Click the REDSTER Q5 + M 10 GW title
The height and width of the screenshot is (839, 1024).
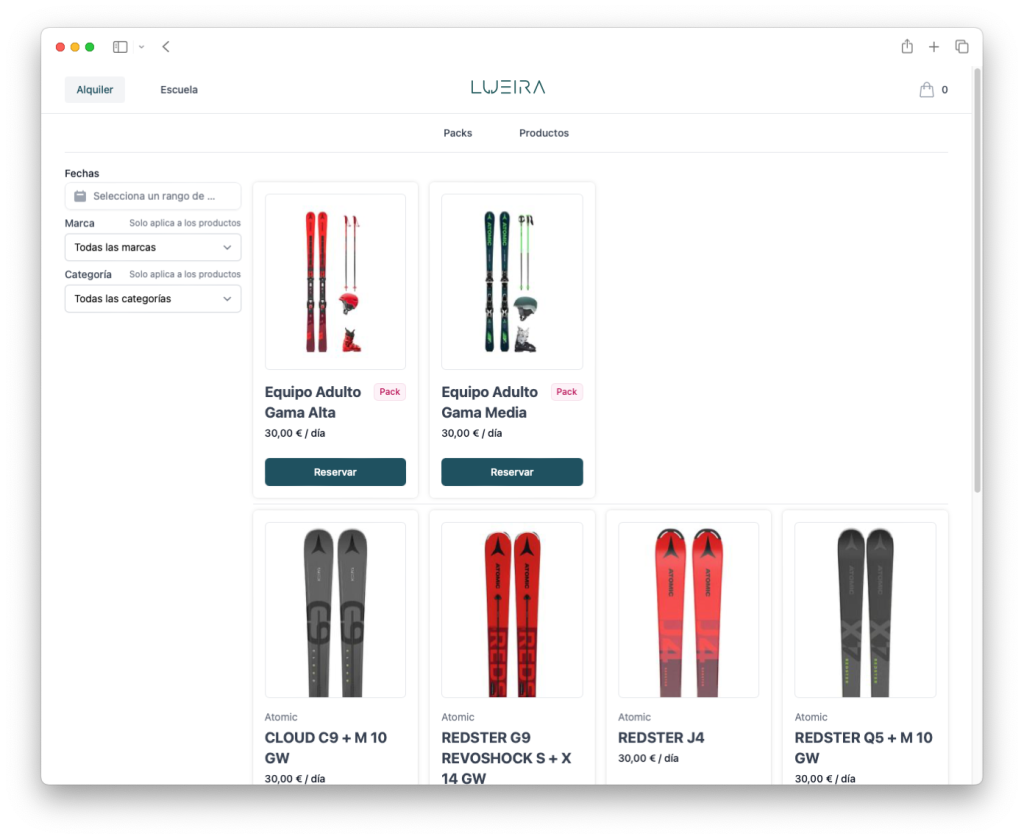(x=863, y=748)
